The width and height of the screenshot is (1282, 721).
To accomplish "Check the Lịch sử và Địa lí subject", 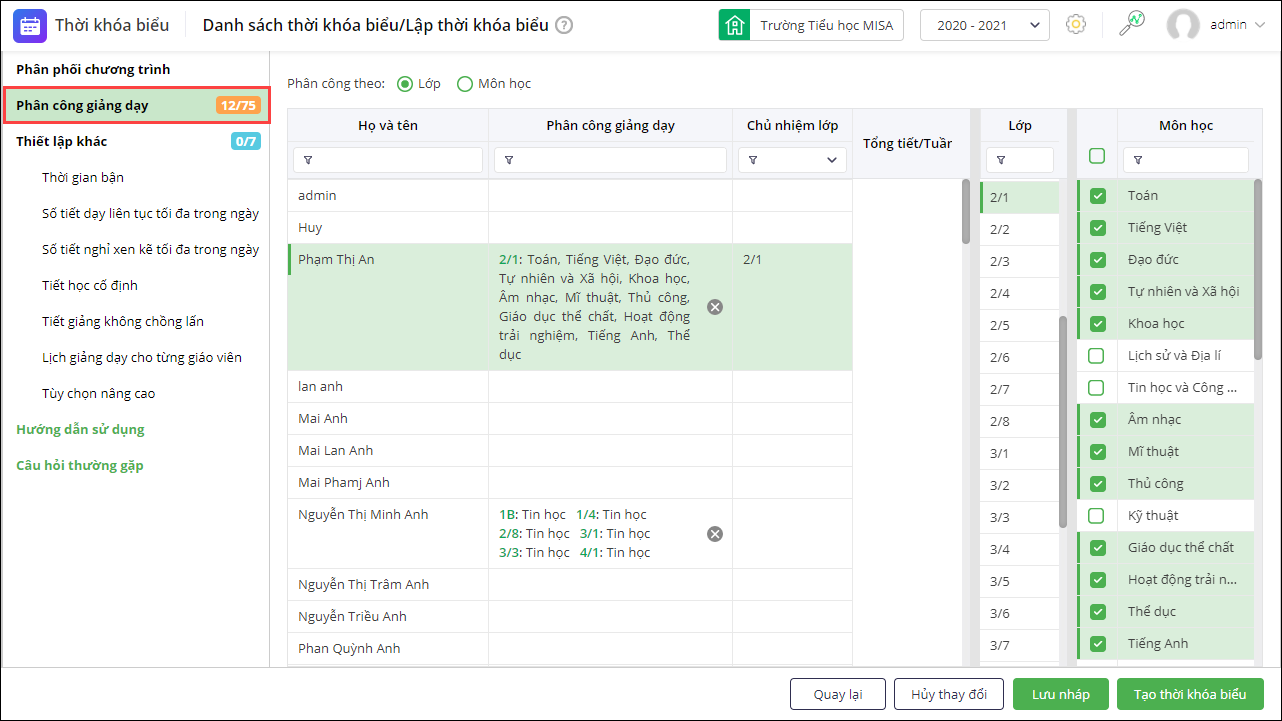I will (1097, 355).
